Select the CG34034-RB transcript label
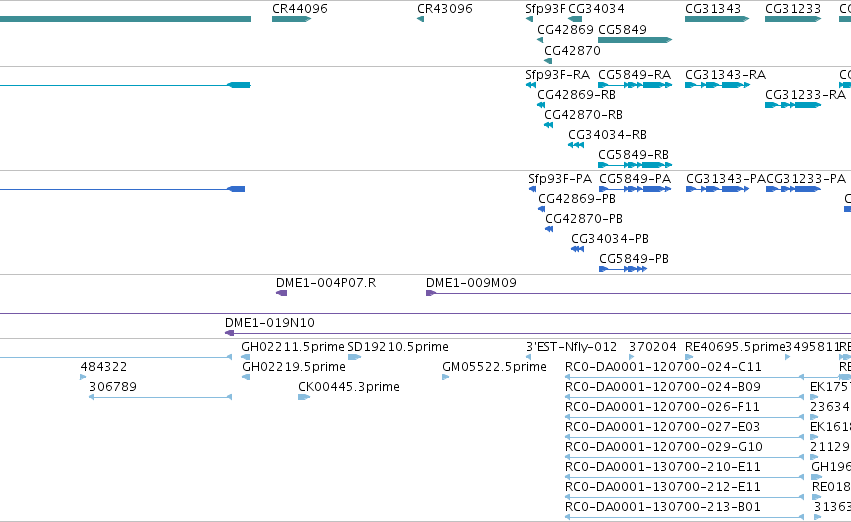Screen dimensions: 851x522 (607, 135)
